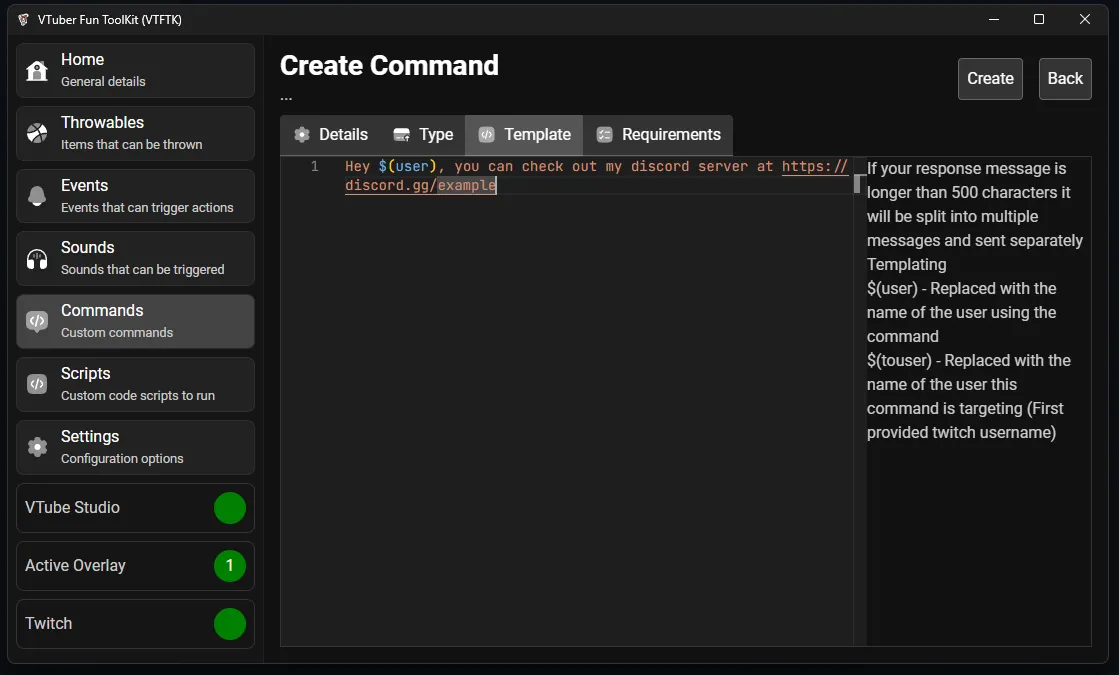This screenshot has width=1119, height=675.
Task: Click the discord.gg/example link in the editor
Action: coord(420,186)
